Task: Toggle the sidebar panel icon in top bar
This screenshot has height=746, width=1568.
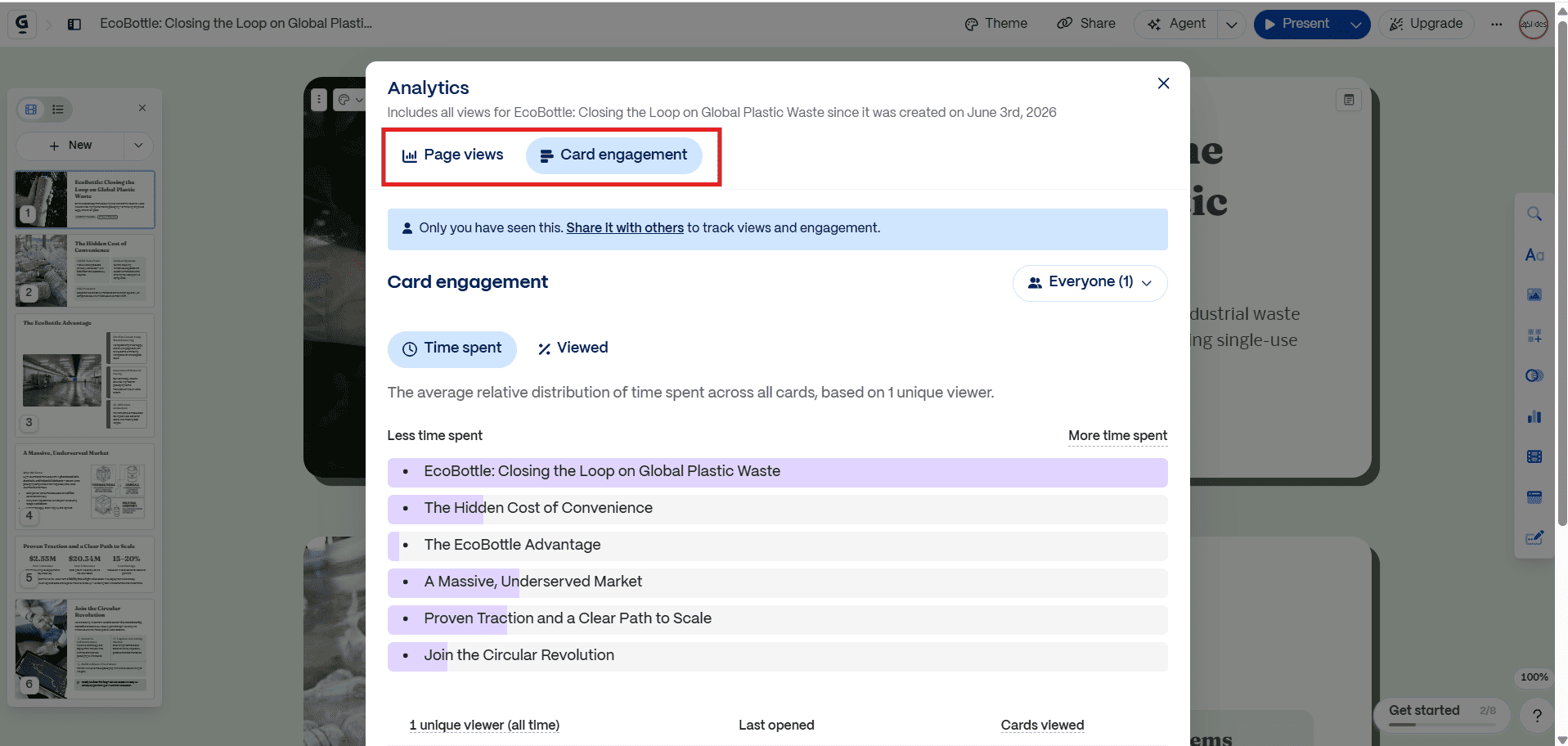Action: point(74,25)
